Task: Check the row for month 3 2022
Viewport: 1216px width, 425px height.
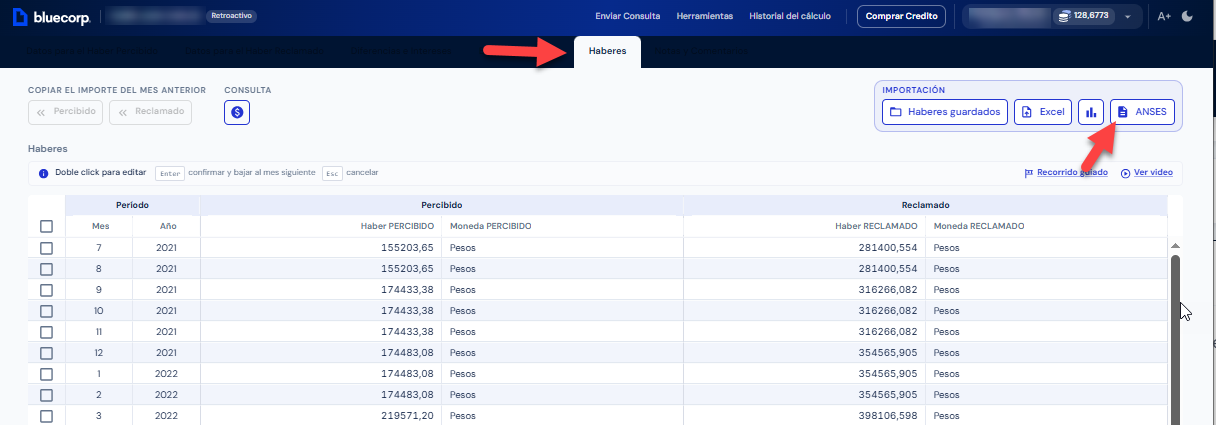Action: point(46,416)
